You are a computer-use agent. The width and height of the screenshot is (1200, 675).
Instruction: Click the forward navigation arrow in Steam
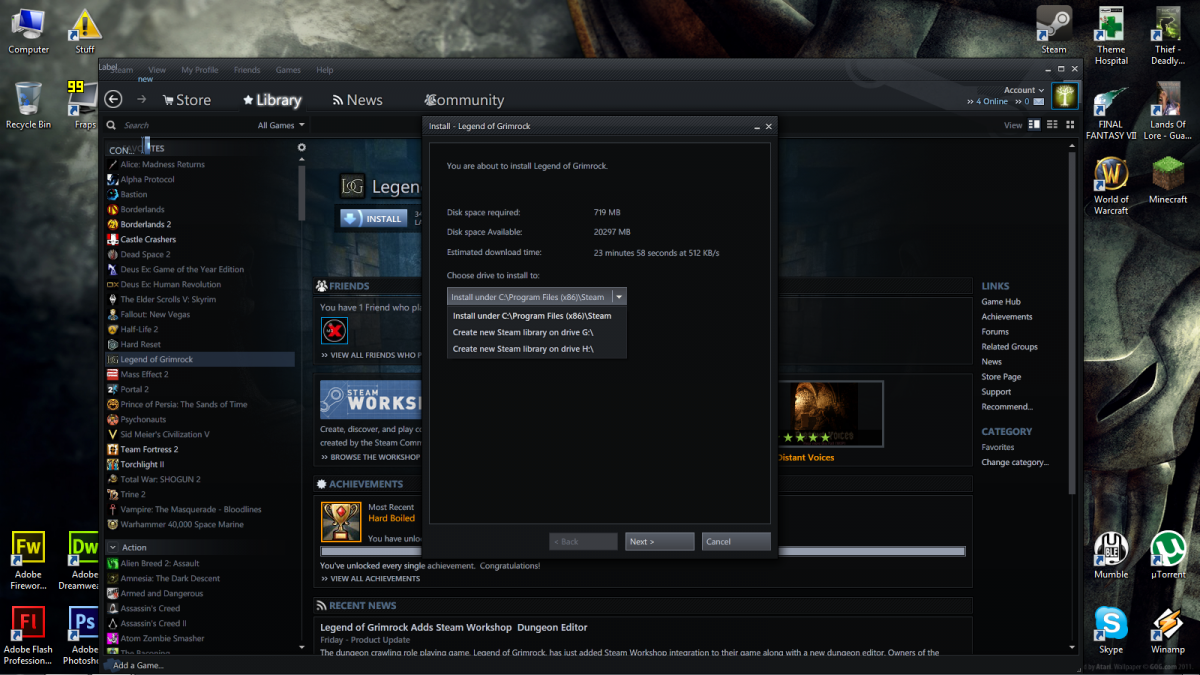pos(141,99)
